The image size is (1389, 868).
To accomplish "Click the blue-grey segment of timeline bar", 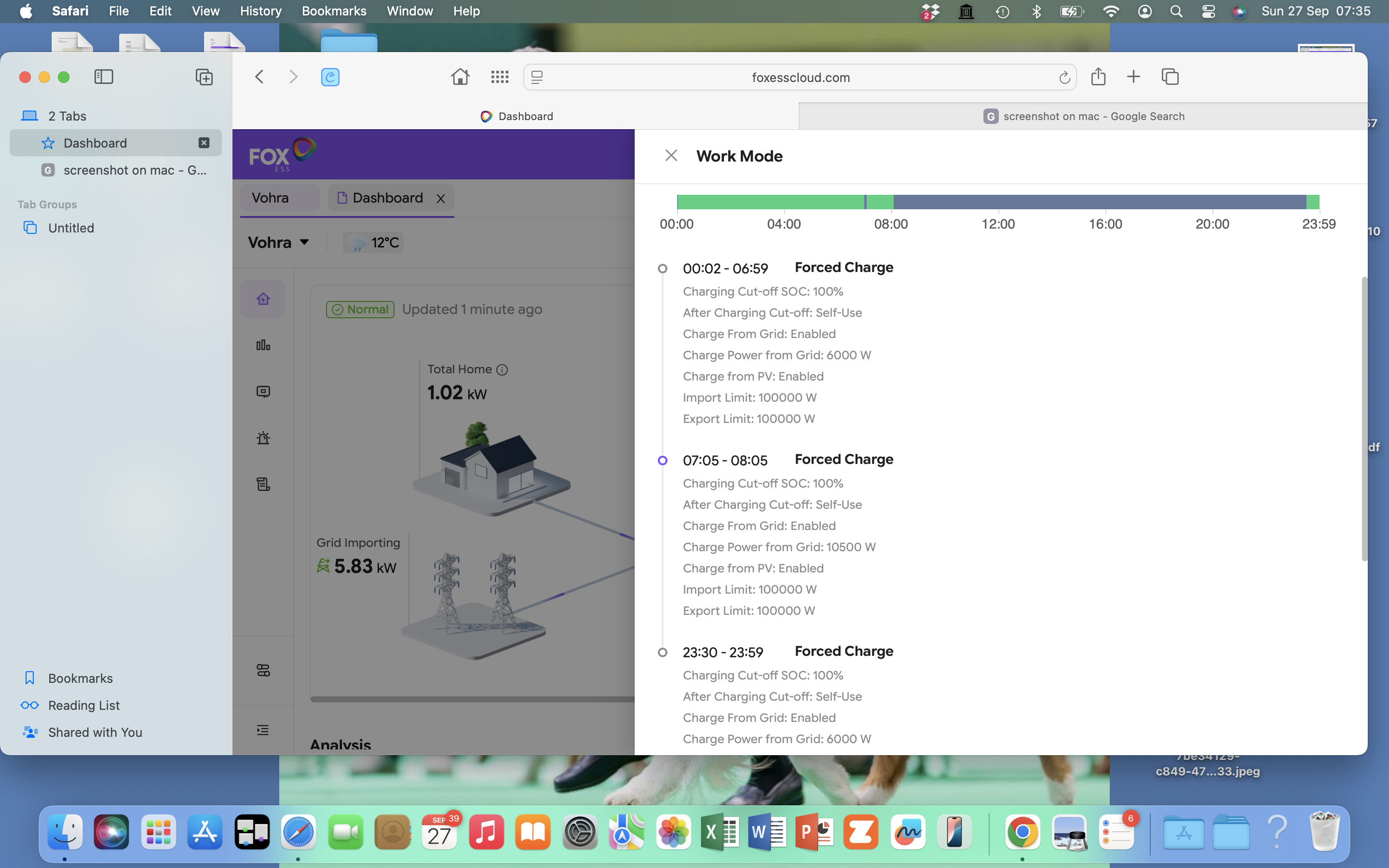I will click(x=1099, y=202).
